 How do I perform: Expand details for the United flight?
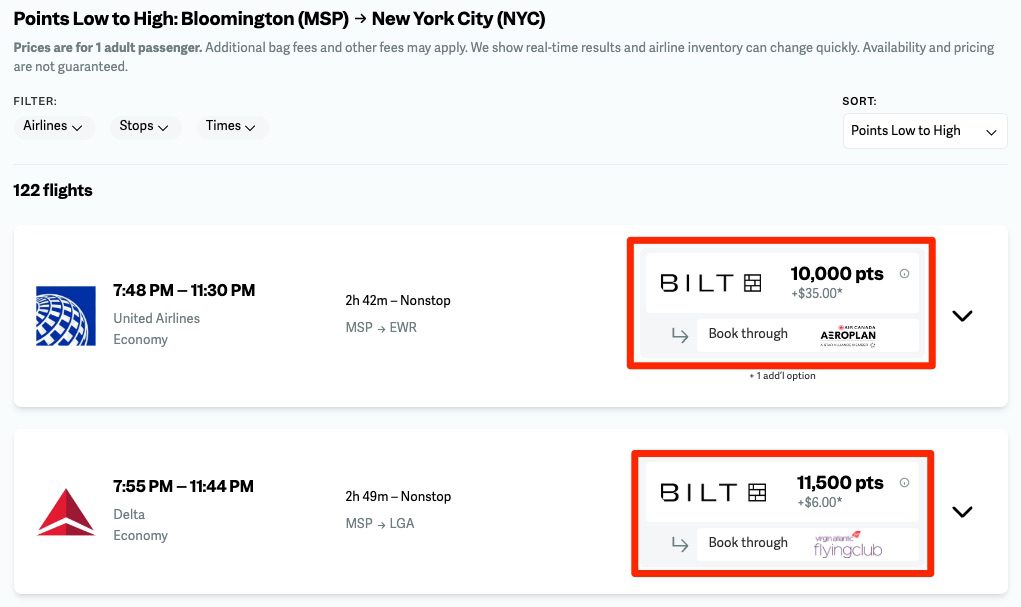click(962, 314)
